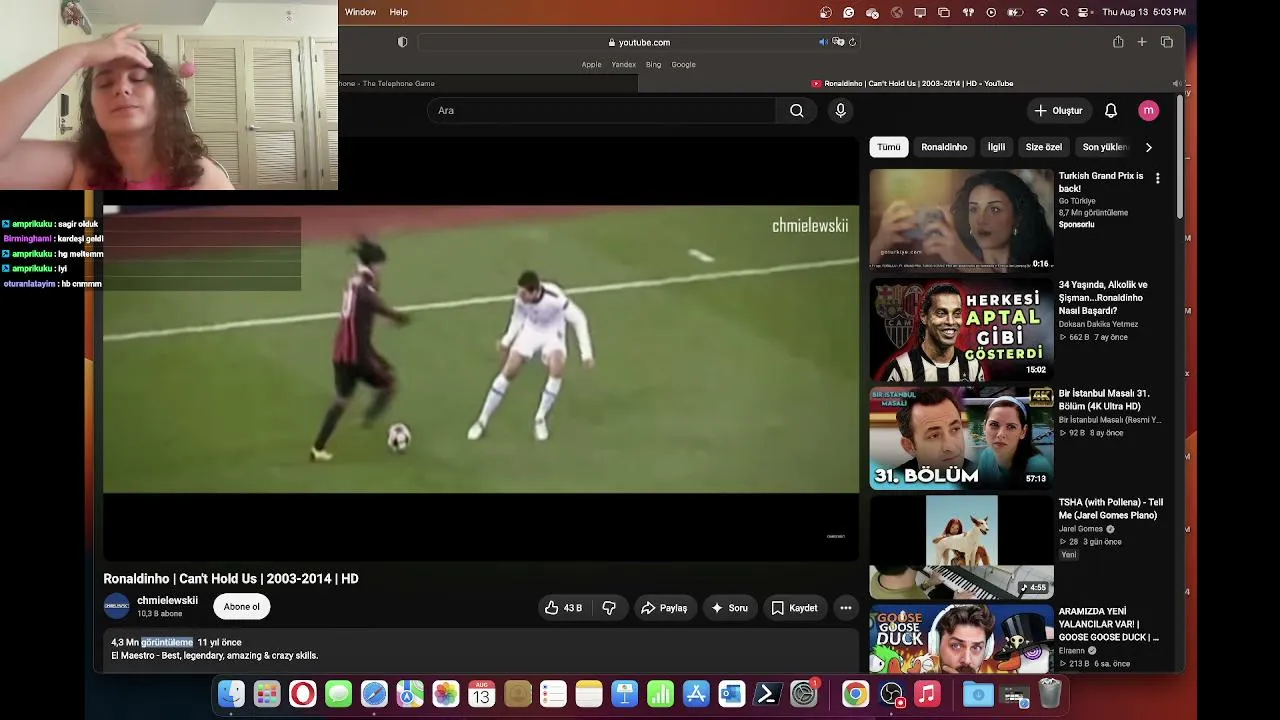Click the Safari privacy shield icon

click(x=403, y=42)
